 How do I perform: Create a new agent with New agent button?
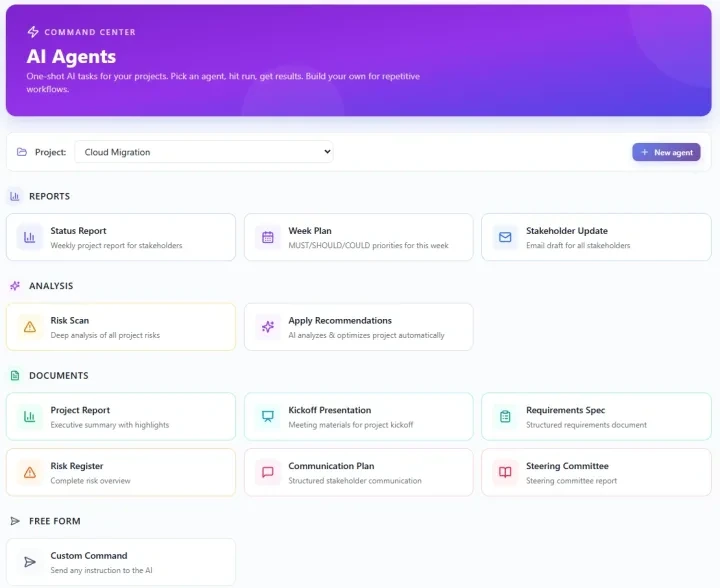click(x=666, y=152)
